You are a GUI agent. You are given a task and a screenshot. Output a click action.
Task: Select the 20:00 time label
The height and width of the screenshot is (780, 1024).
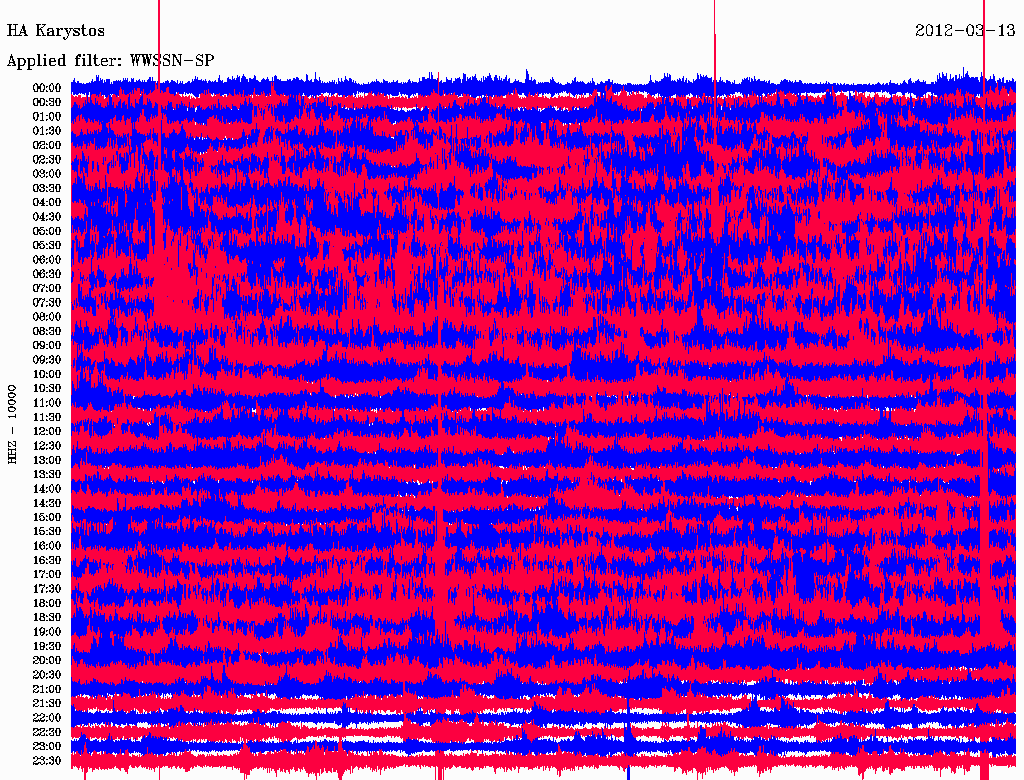pyautogui.click(x=47, y=660)
